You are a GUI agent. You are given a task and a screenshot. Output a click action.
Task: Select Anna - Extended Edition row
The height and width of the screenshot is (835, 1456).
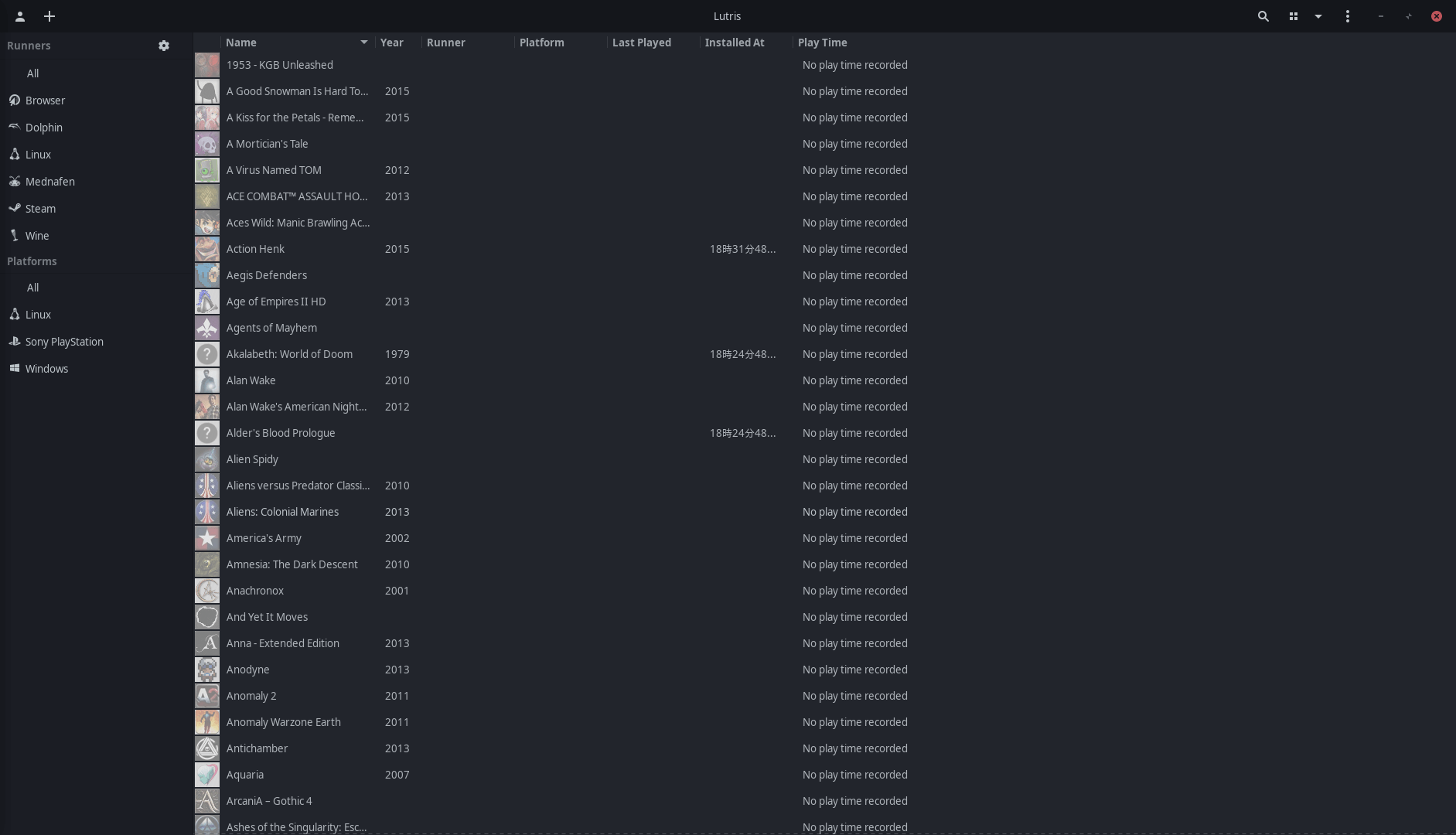point(824,643)
